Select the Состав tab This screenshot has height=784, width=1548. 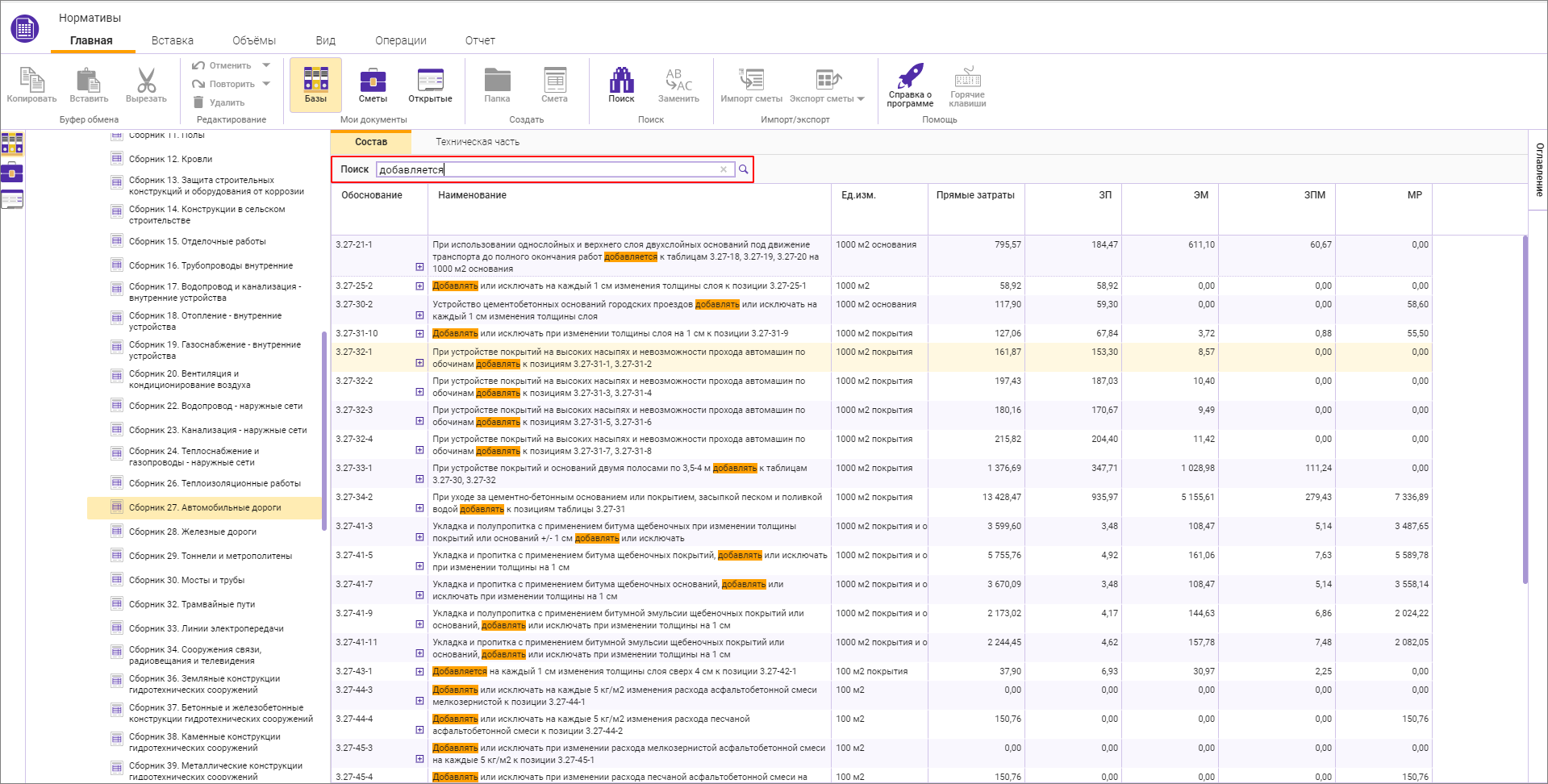[x=371, y=142]
